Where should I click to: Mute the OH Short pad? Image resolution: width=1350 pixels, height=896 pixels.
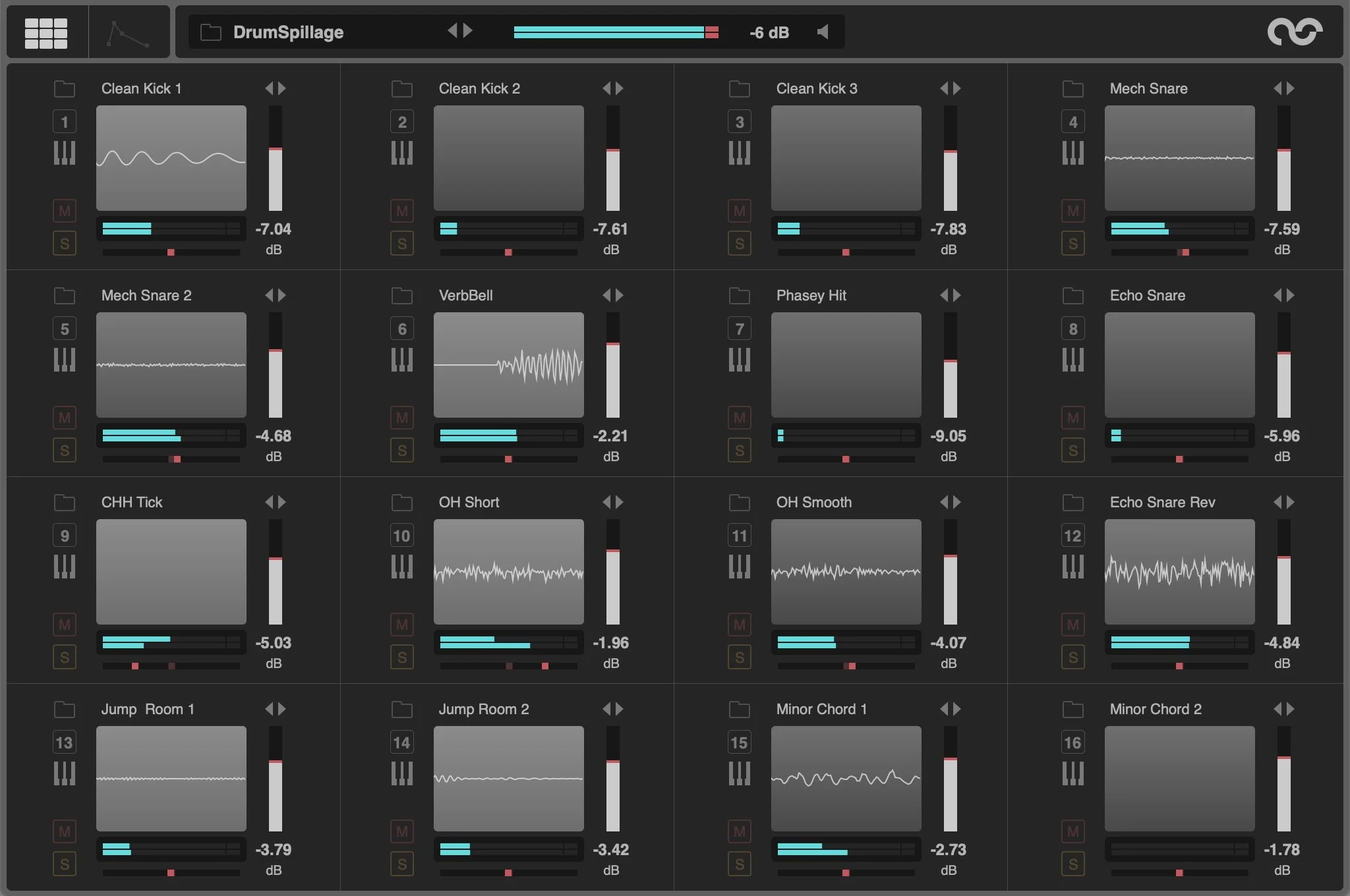click(x=401, y=625)
